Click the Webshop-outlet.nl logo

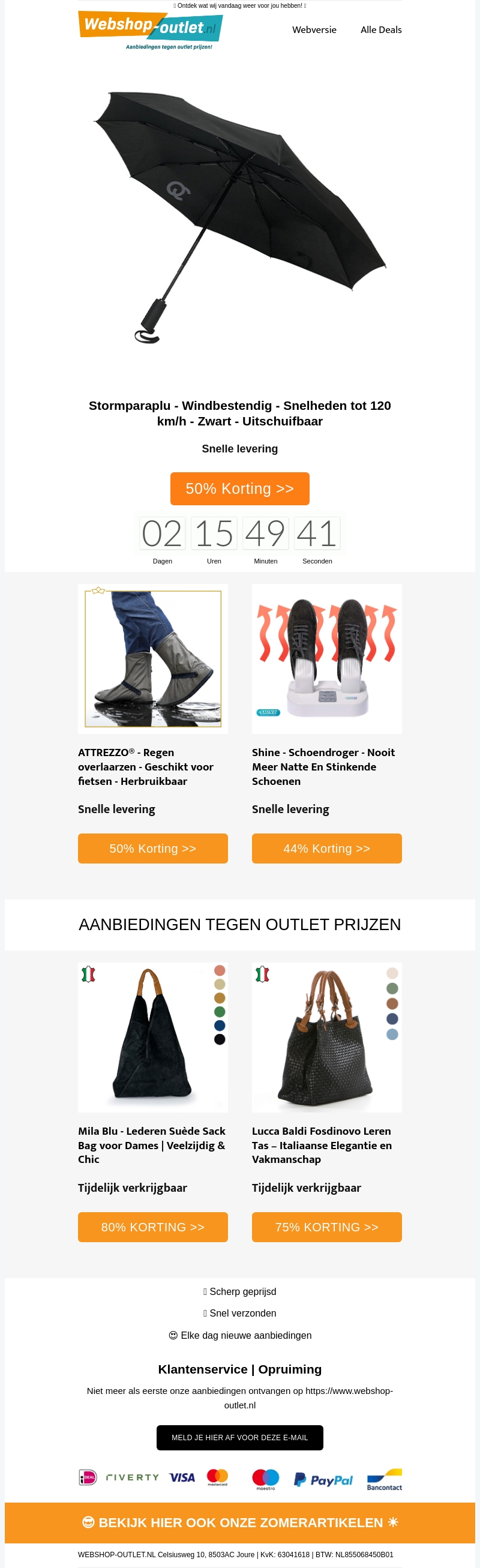point(150,30)
